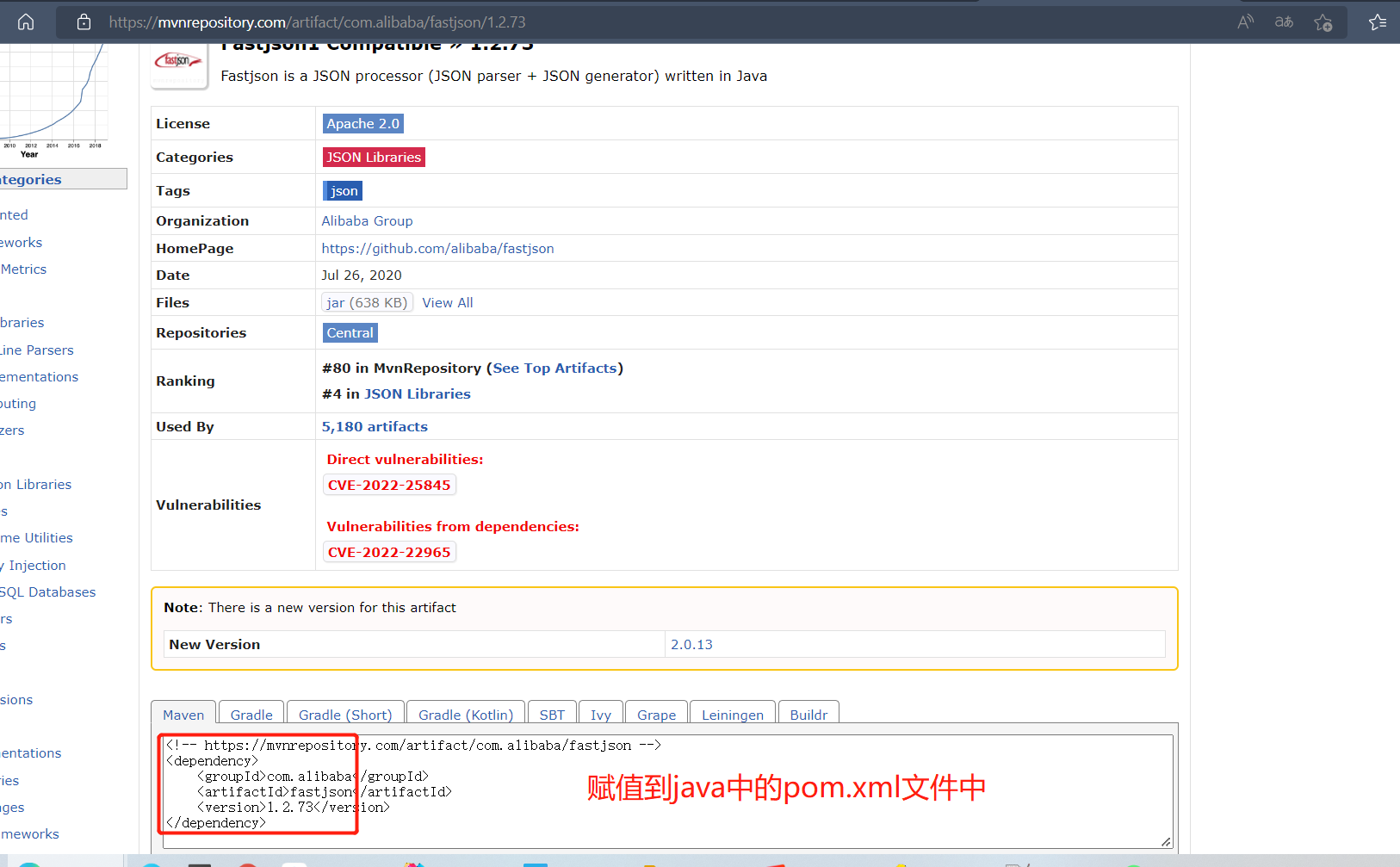Click the '#80 in MvnRepository' ranking text
Screen dimensions: 1400x867
point(402,368)
